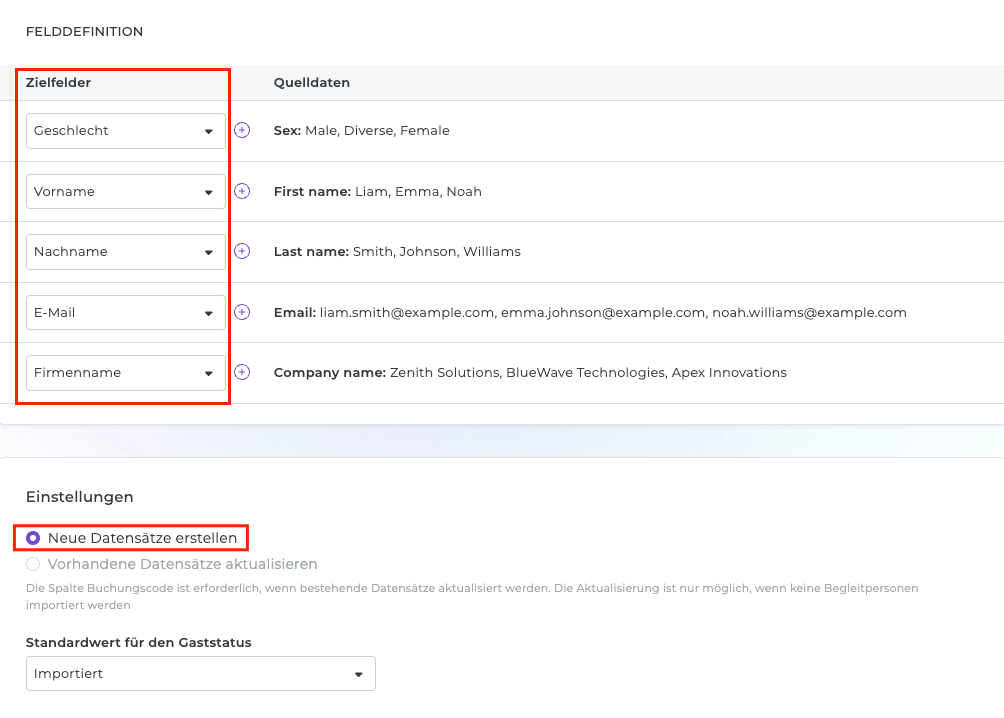Click the First name source data text
Viewport: 1004px width, 718px height.
[377, 192]
